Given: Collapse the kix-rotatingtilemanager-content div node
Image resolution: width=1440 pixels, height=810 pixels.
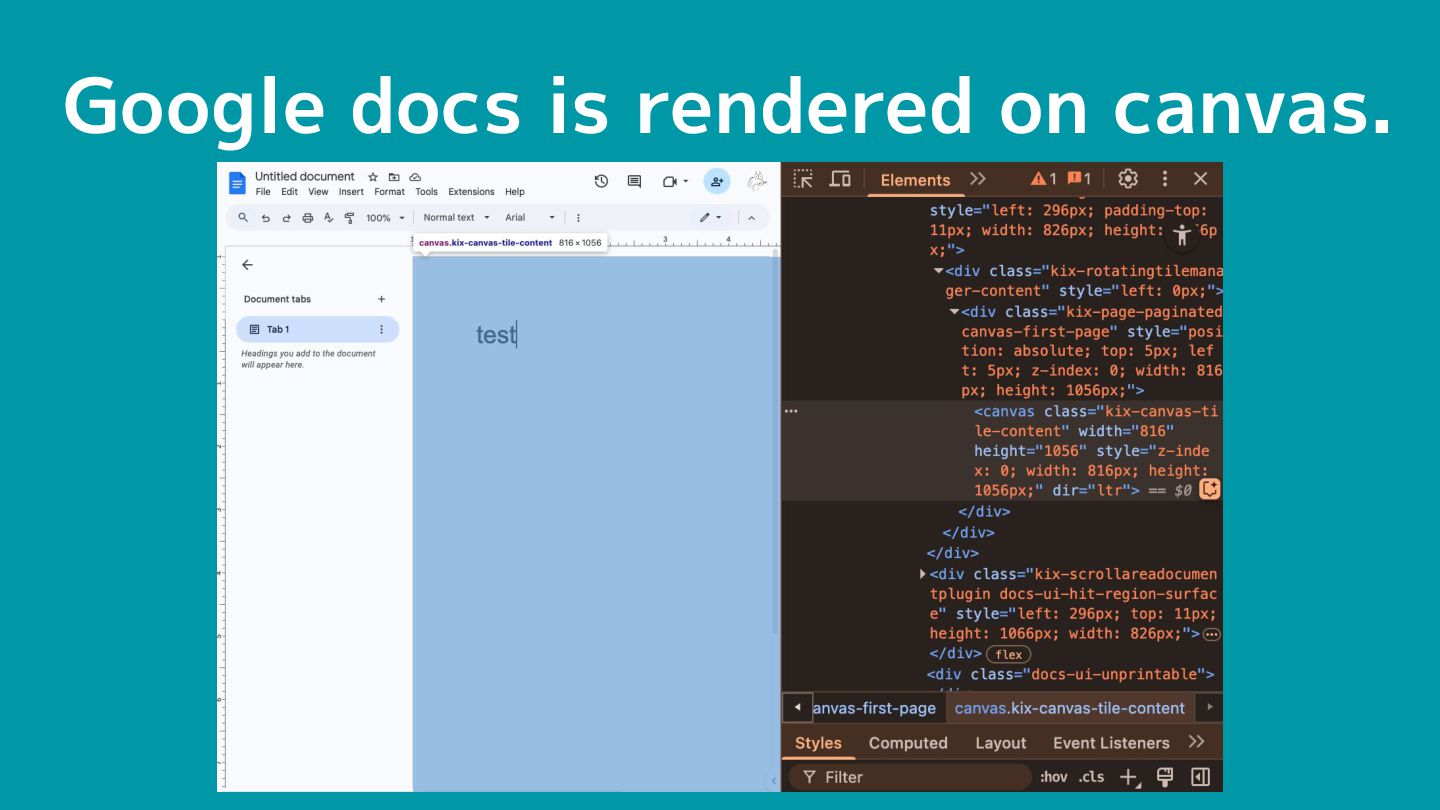Looking at the screenshot, I should pyautogui.click(x=938, y=271).
